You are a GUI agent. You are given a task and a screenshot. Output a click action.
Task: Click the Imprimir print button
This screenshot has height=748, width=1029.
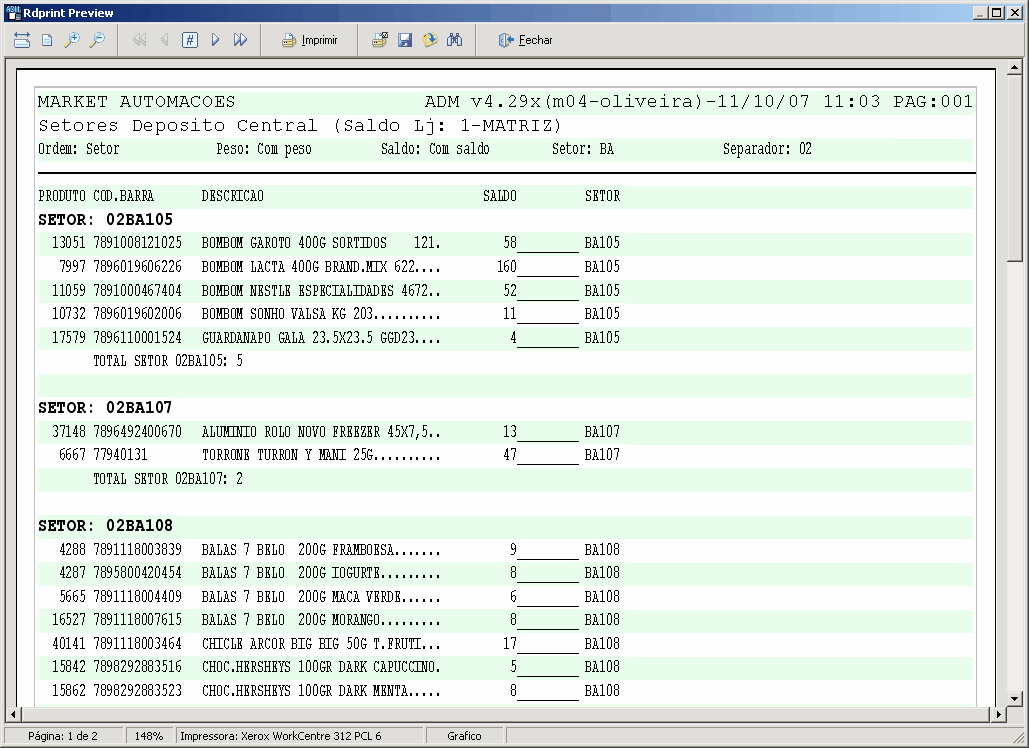pos(310,40)
